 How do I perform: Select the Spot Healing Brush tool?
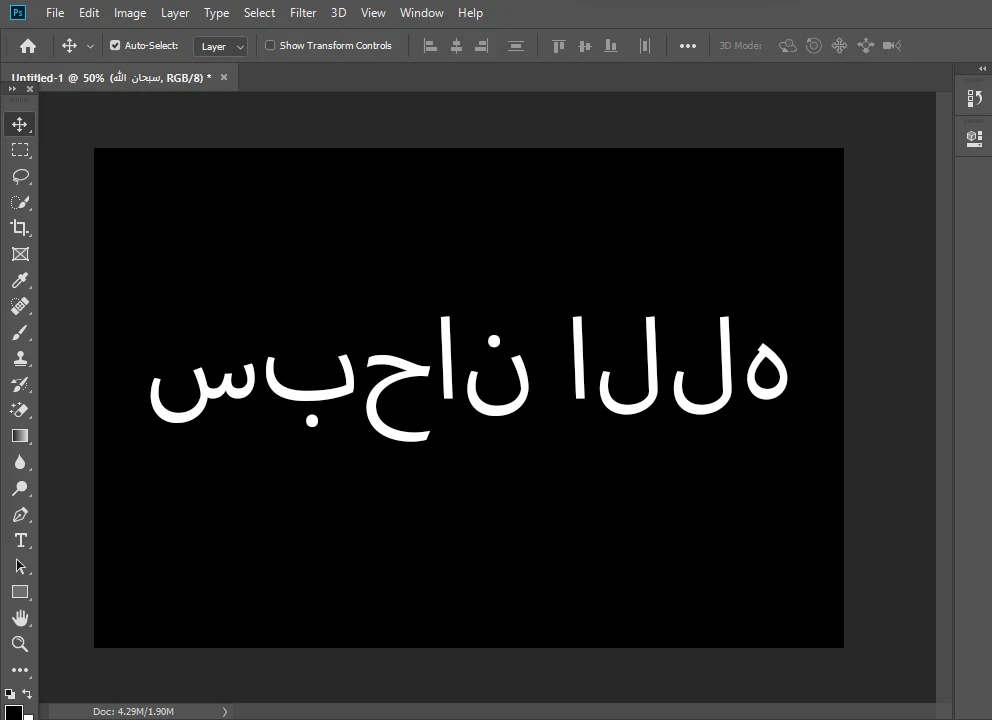point(20,306)
